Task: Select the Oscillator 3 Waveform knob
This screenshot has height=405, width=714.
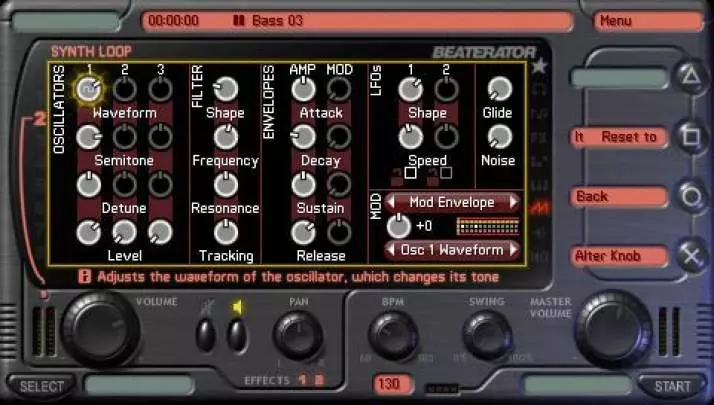Action: pyautogui.click(x=160, y=89)
